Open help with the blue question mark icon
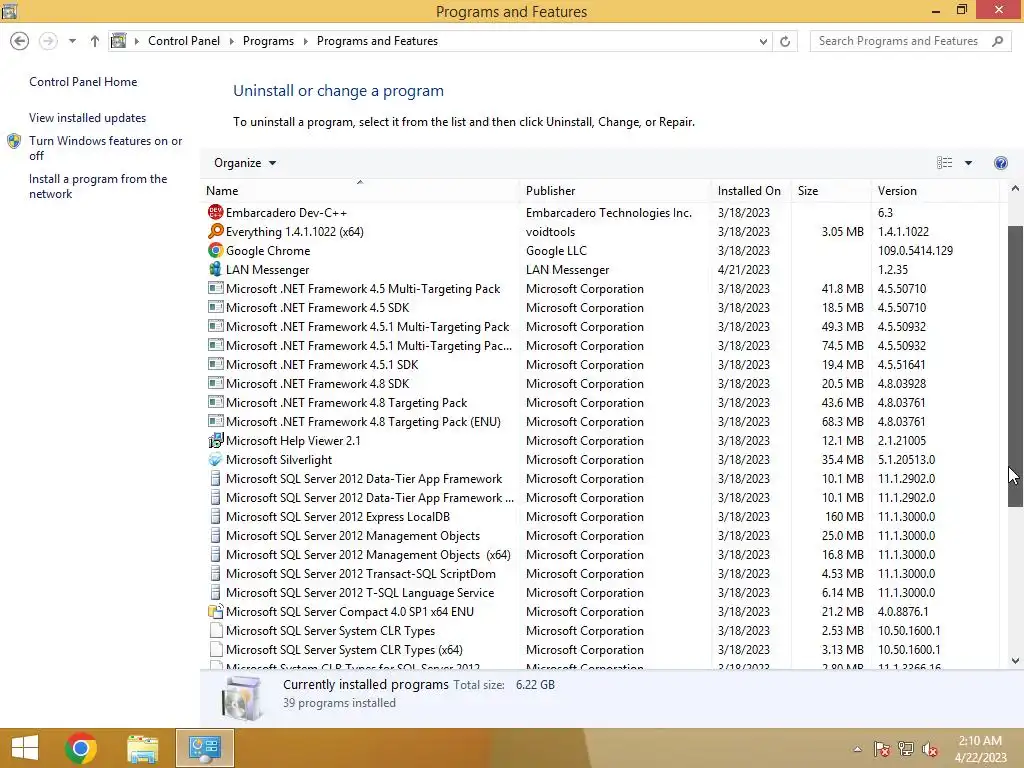 [1000, 163]
